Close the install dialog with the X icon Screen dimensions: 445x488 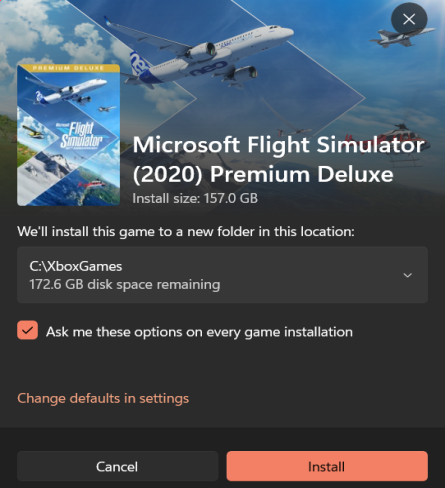(409, 19)
